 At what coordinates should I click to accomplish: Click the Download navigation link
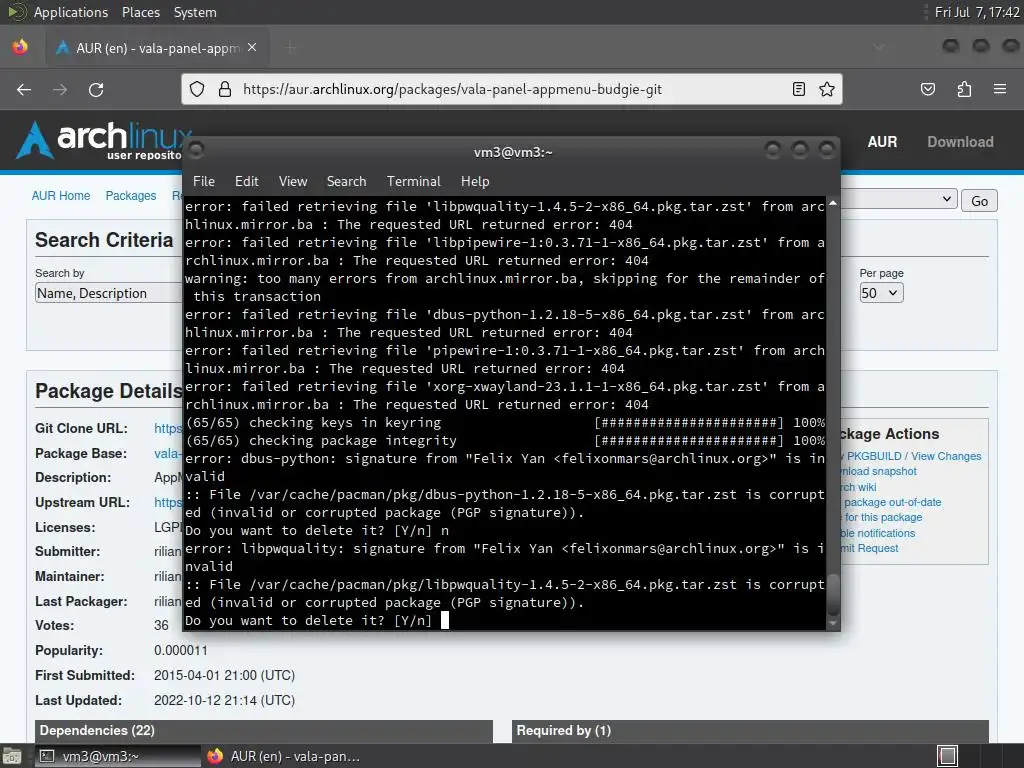click(960, 142)
